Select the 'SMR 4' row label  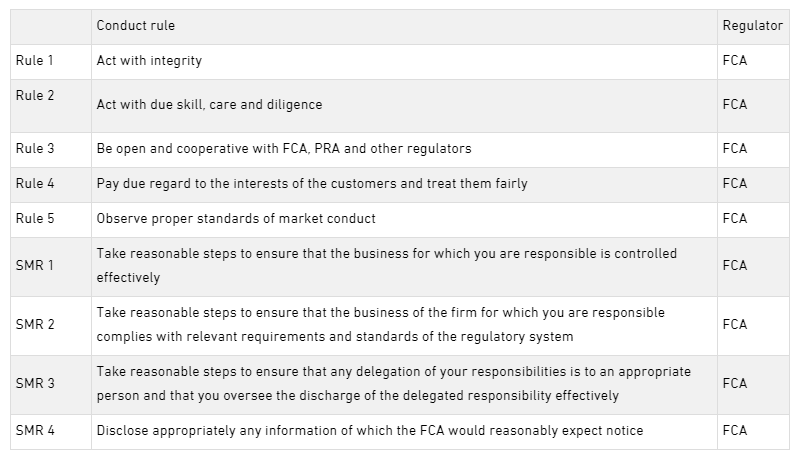[x=36, y=430]
